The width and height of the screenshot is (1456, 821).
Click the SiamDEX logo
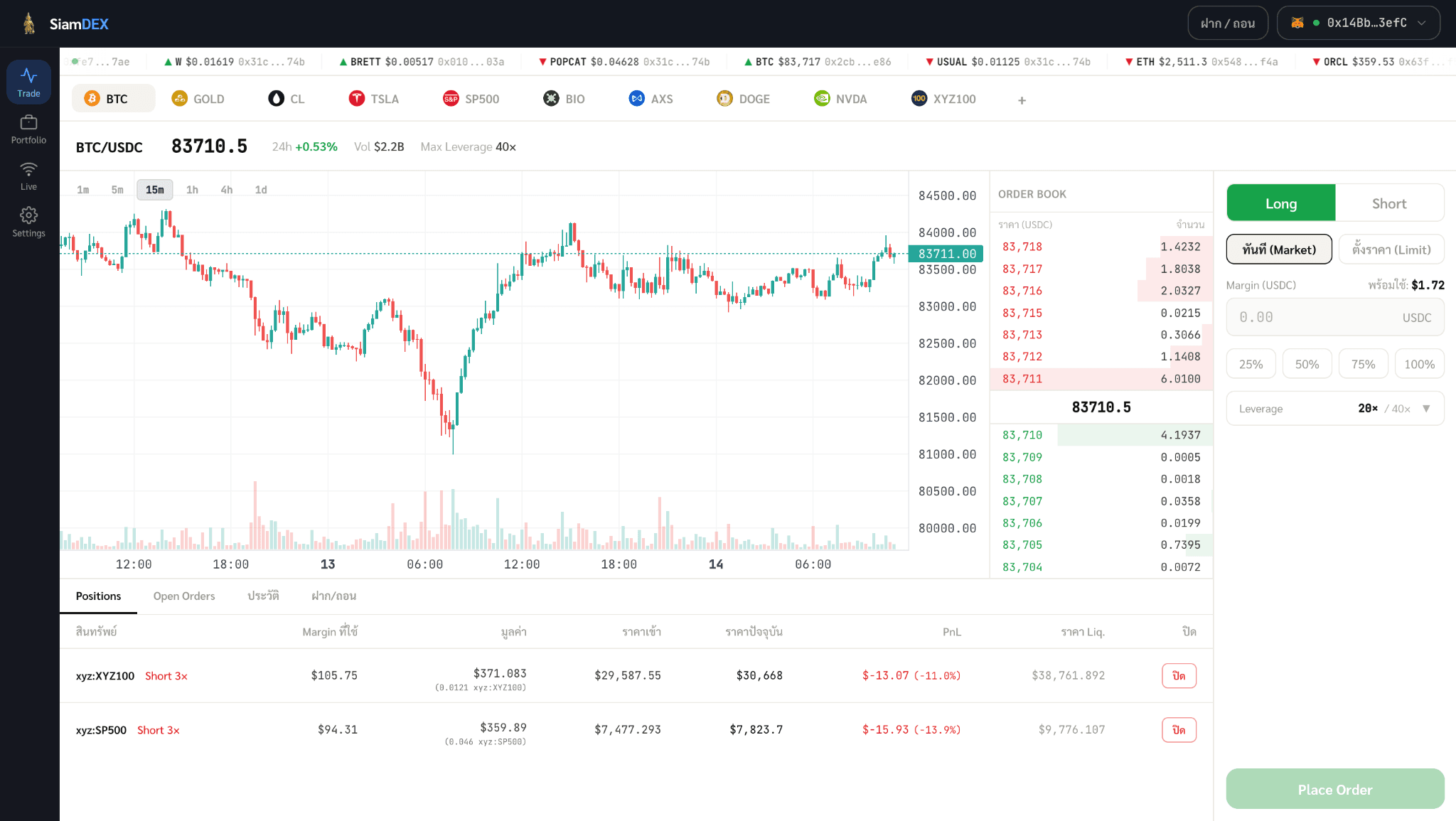pos(65,23)
